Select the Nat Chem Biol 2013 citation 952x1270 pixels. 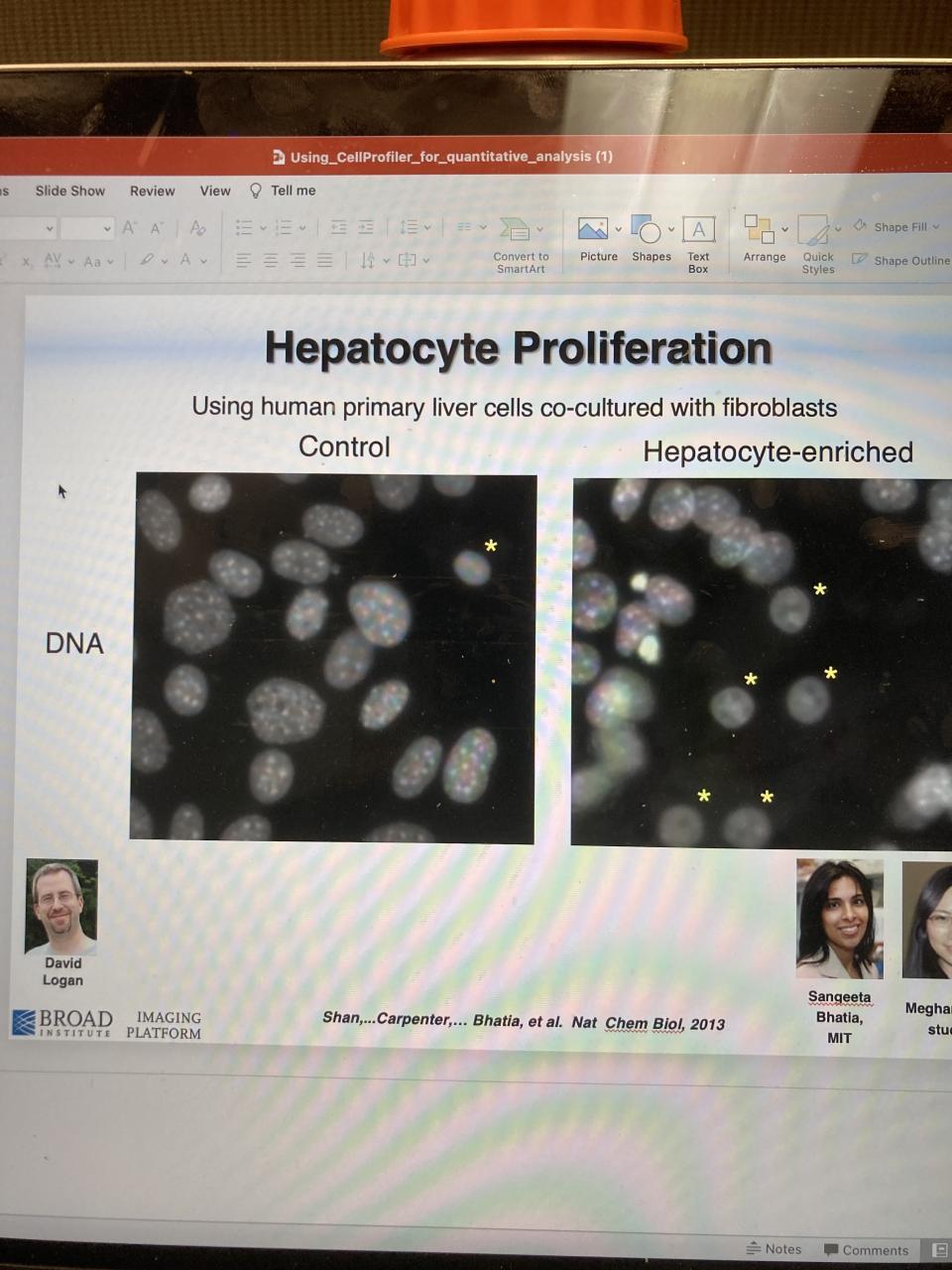(x=524, y=1021)
